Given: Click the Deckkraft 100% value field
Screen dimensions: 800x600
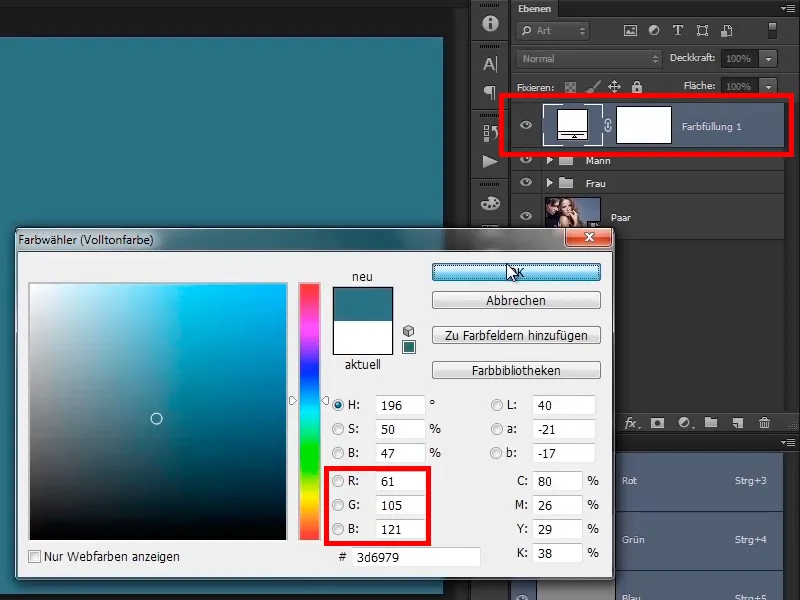Looking at the screenshot, I should click(739, 59).
